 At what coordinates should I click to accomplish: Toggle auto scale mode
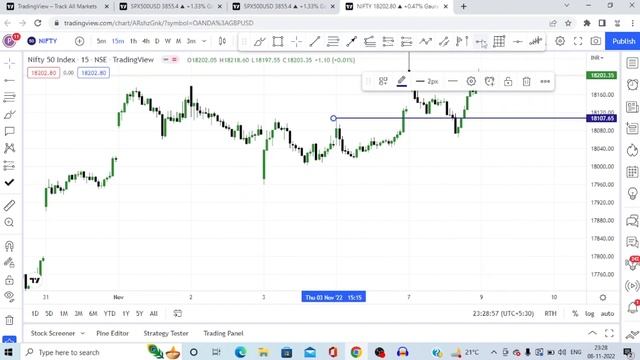(607, 313)
